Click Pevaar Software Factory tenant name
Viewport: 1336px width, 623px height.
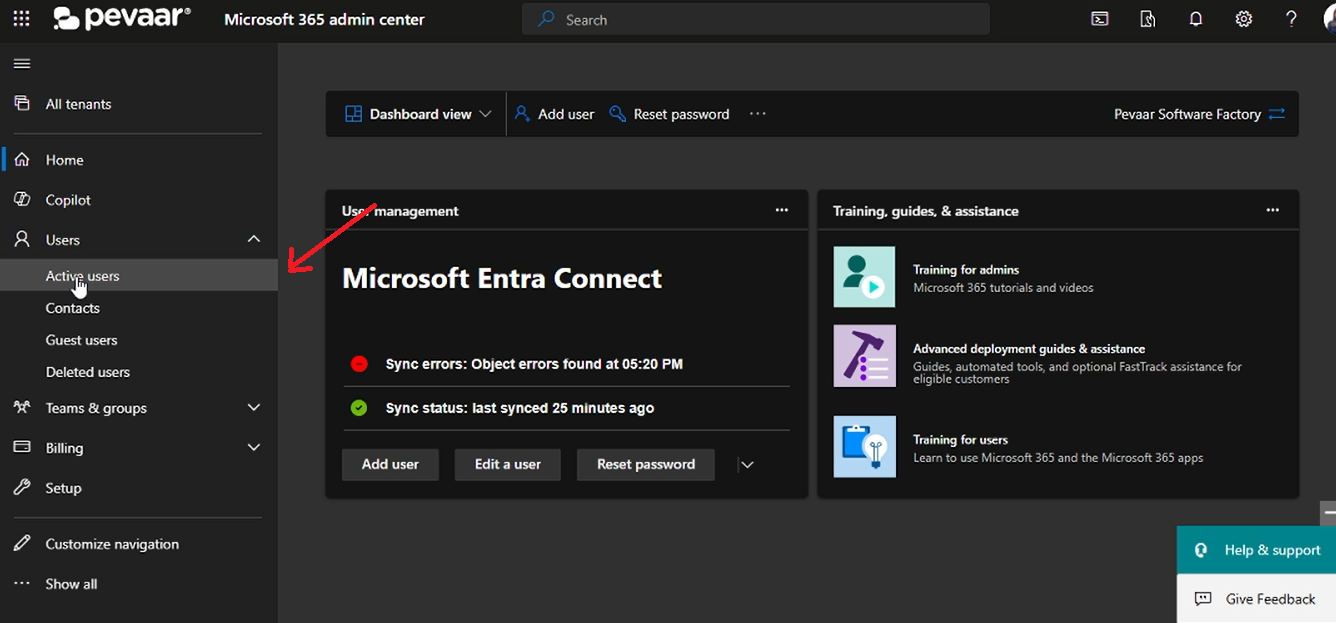[1187, 114]
